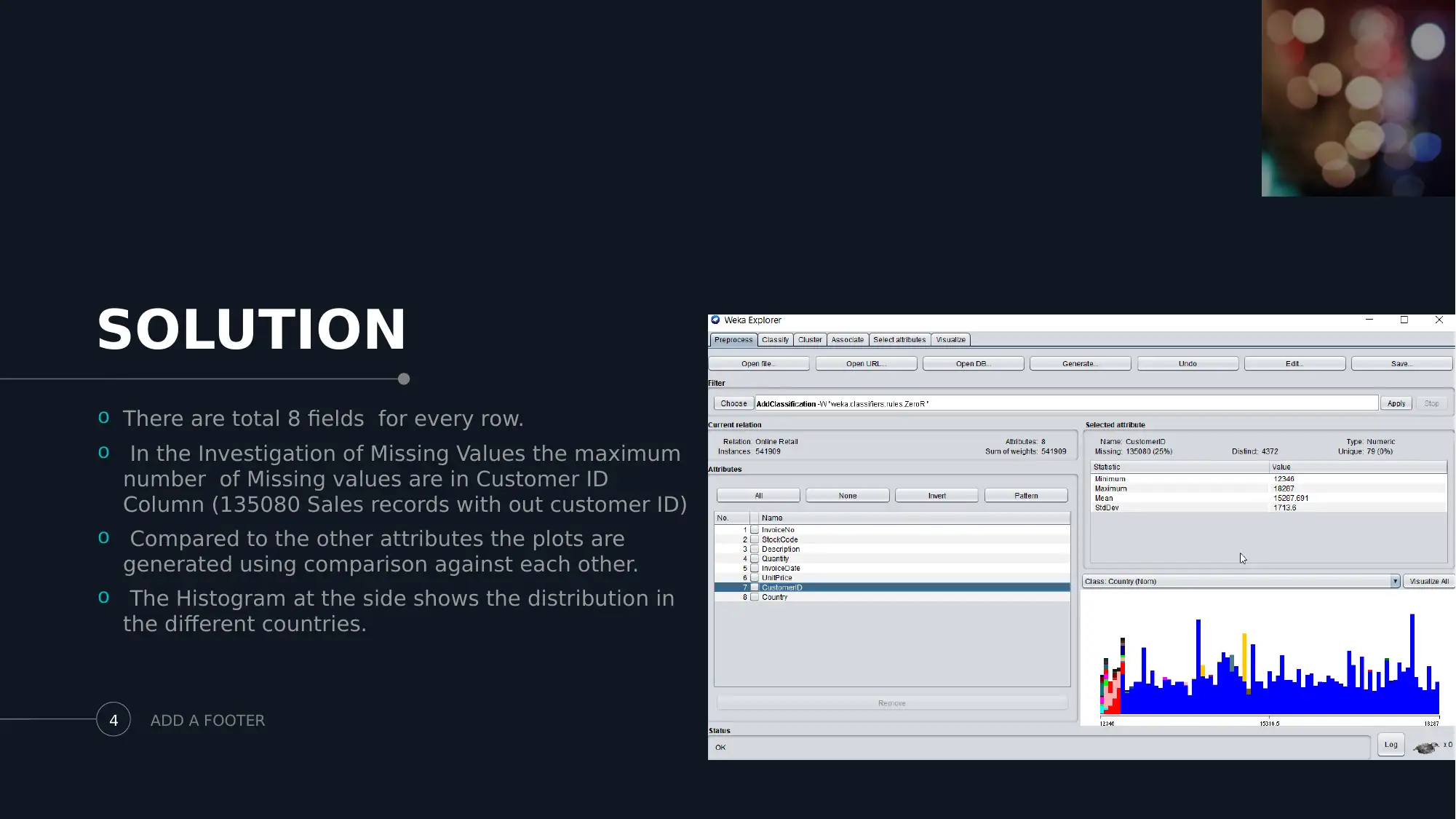This screenshot has height=819, width=1456.
Task: Toggle the checkbox next to Country attribute
Action: coord(755,597)
